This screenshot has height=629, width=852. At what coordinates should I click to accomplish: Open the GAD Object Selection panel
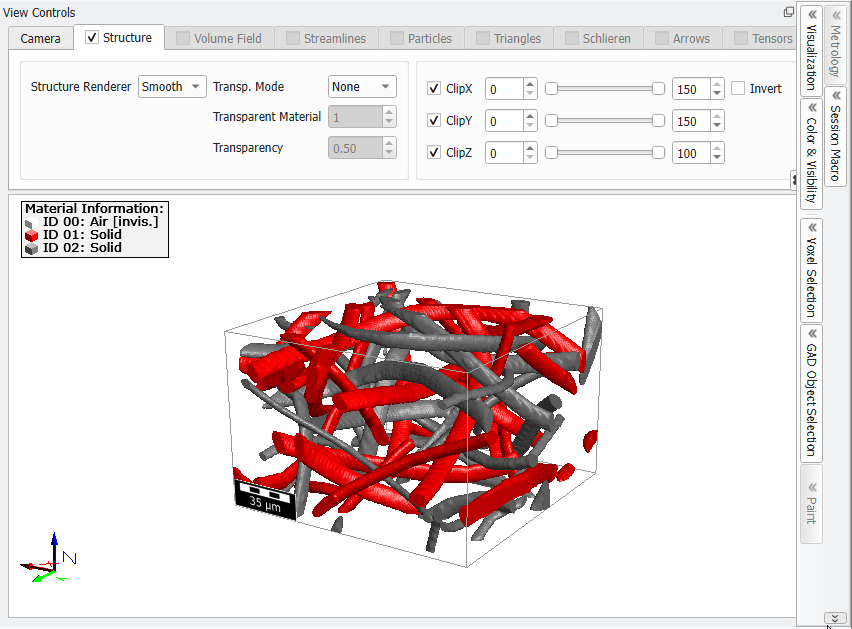(x=811, y=394)
